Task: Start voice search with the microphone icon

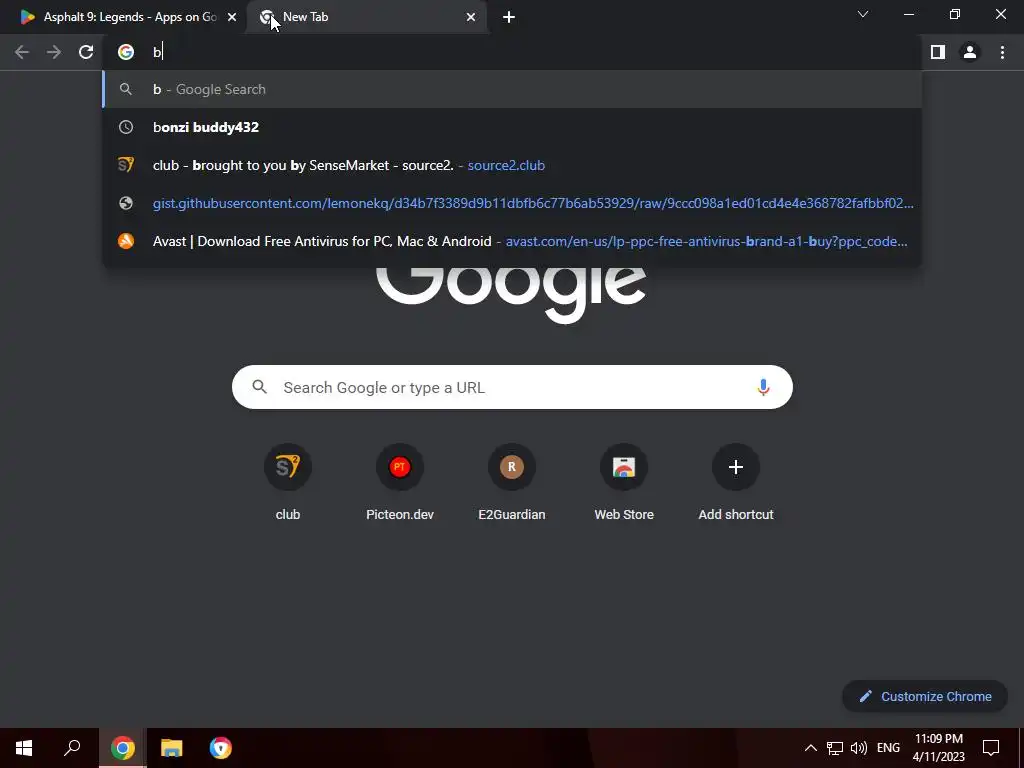Action: coord(763,387)
